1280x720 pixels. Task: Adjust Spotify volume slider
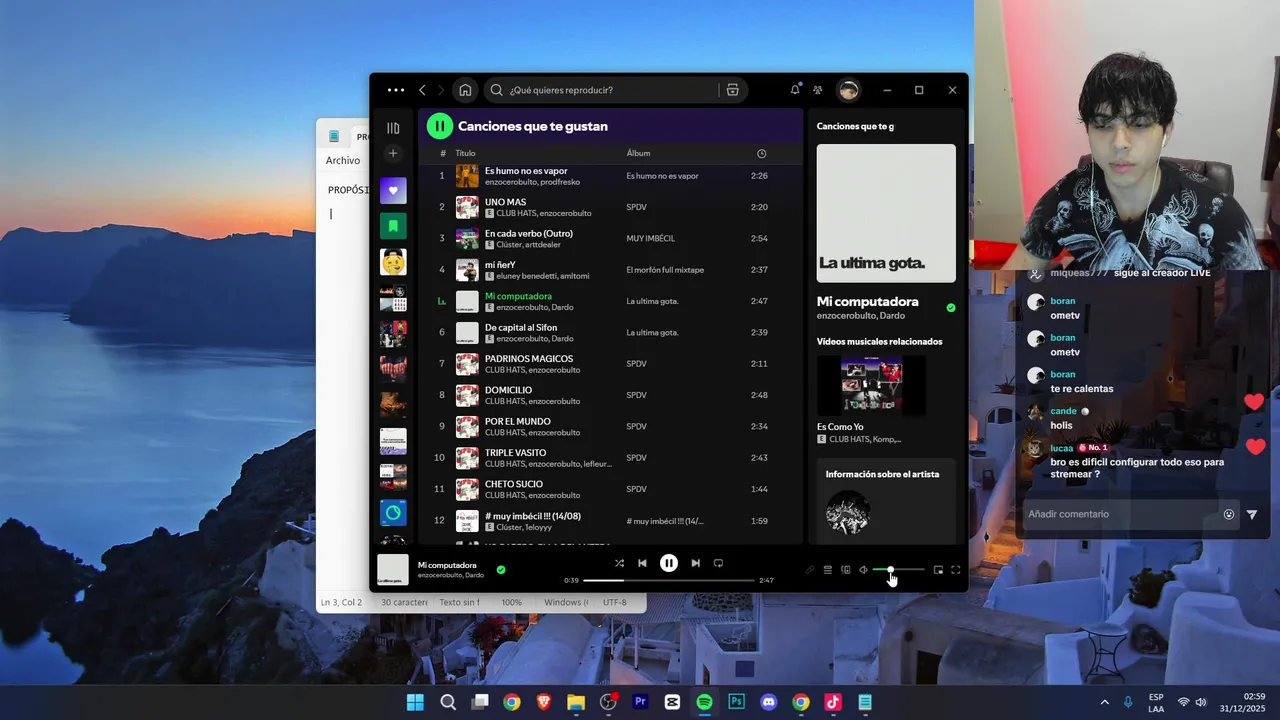(898, 570)
